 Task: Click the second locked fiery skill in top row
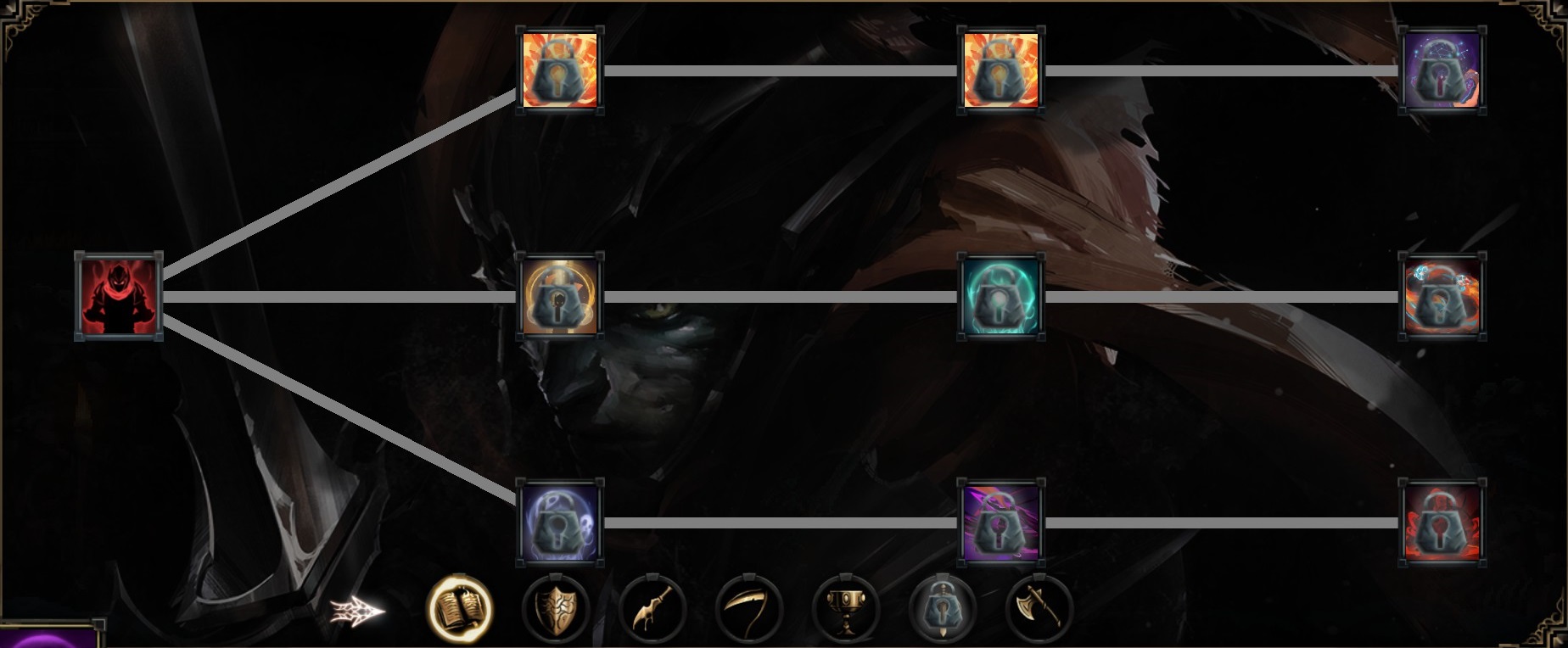click(x=1001, y=70)
